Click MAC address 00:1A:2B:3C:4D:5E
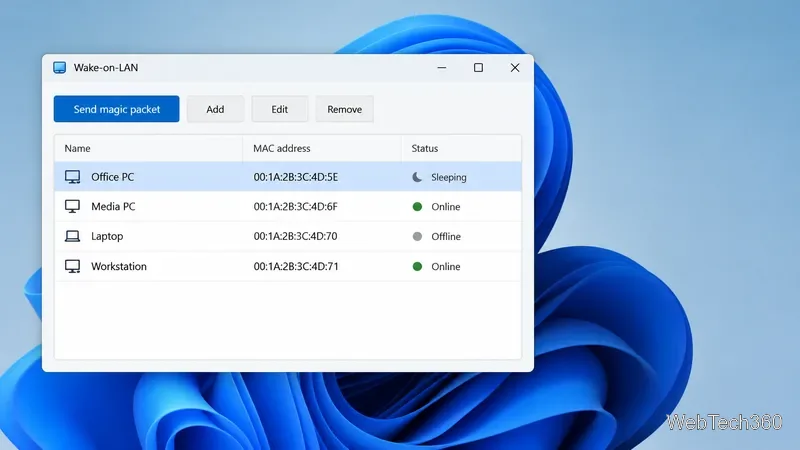The width and height of the screenshot is (800, 450). [296, 177]
